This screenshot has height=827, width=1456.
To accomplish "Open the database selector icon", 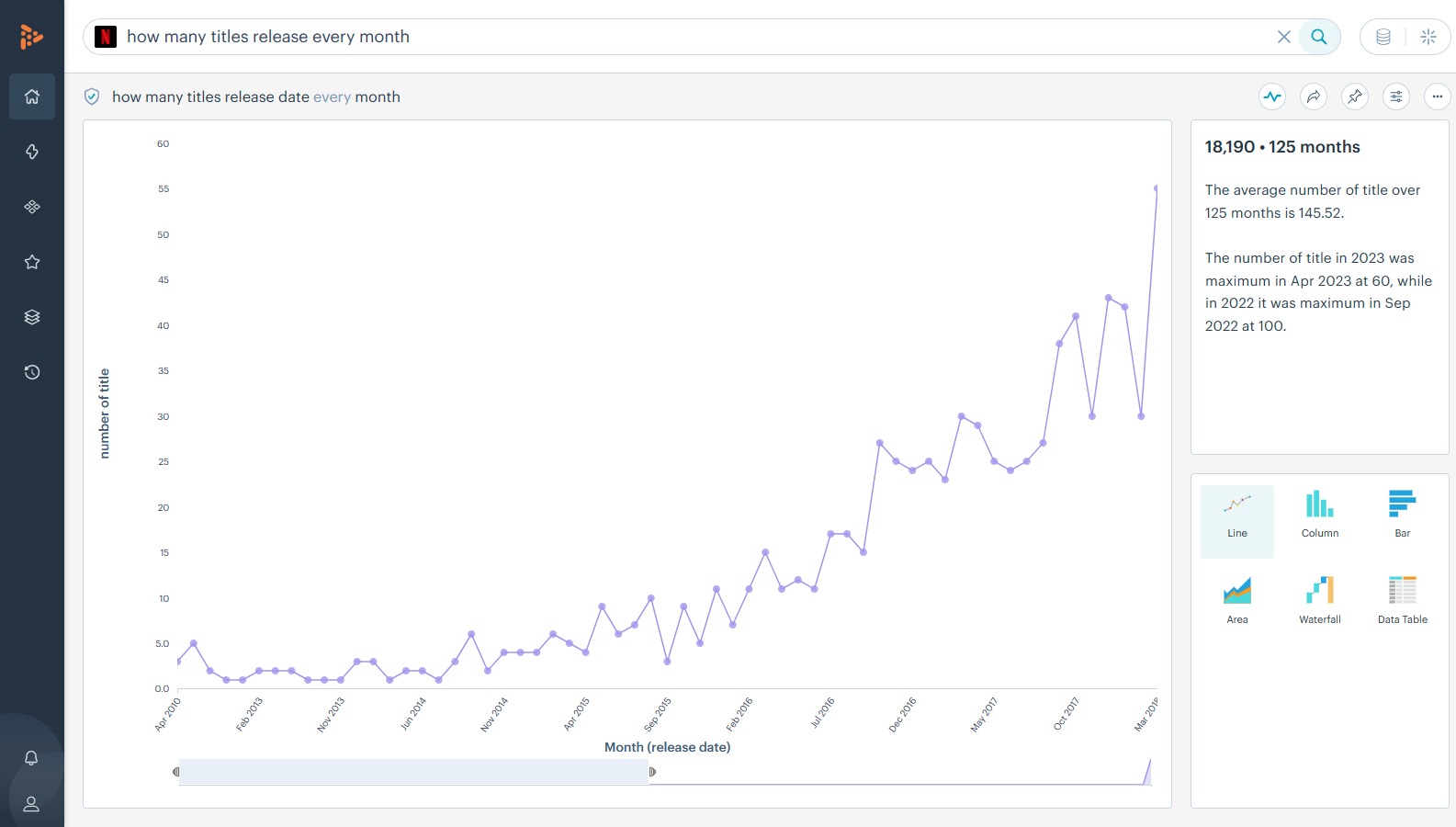I will pyautogui.click(x=1383, y=37).
